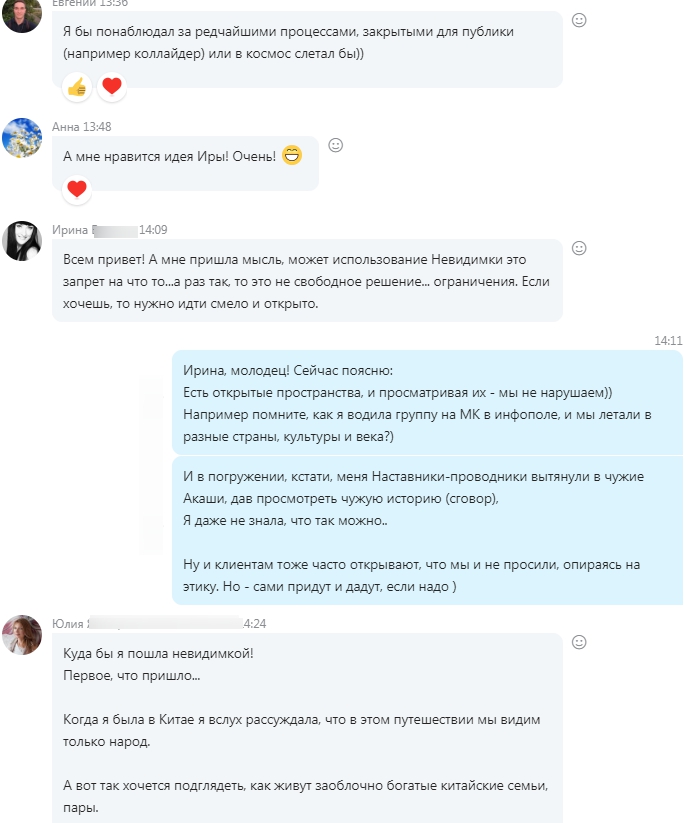Open reaction smiley beside Анна's message

point(335,145)
